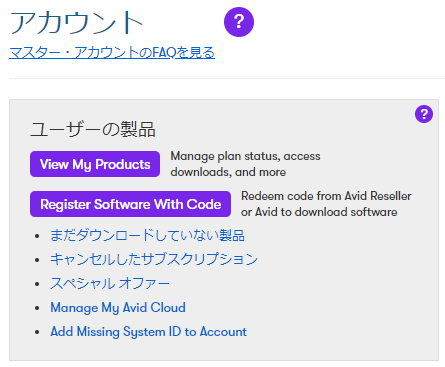This screenshot has width=445, height=367.
Task: Open Add Missing System ID to Account link
Action: coord(149,332)
